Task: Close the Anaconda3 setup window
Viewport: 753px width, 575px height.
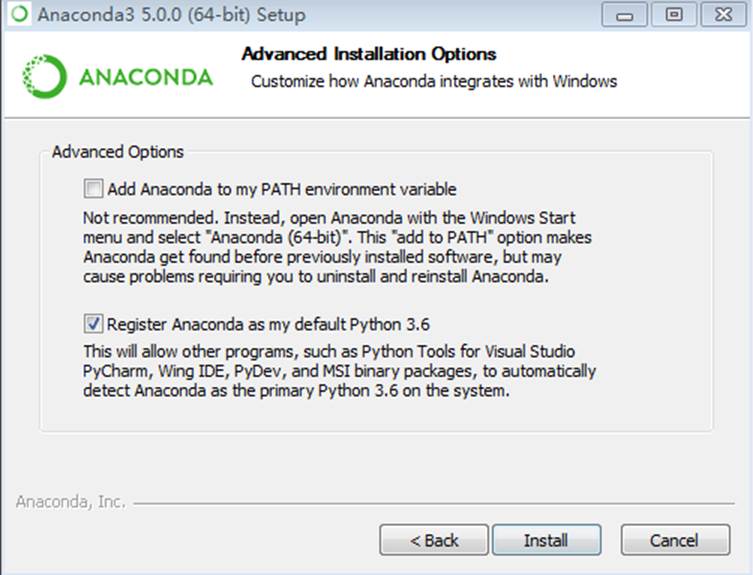Action: [724, 14]
